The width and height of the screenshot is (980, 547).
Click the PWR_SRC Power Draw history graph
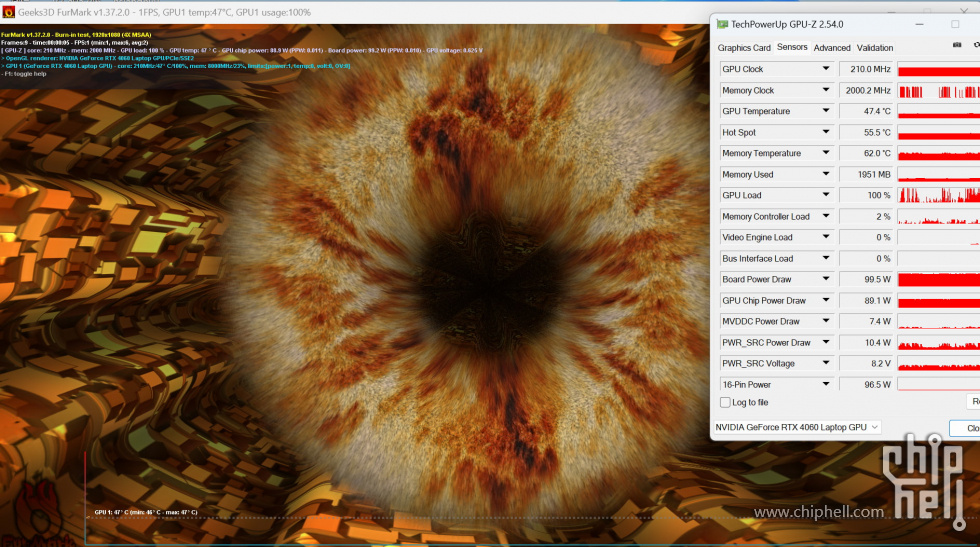[939, 343]
